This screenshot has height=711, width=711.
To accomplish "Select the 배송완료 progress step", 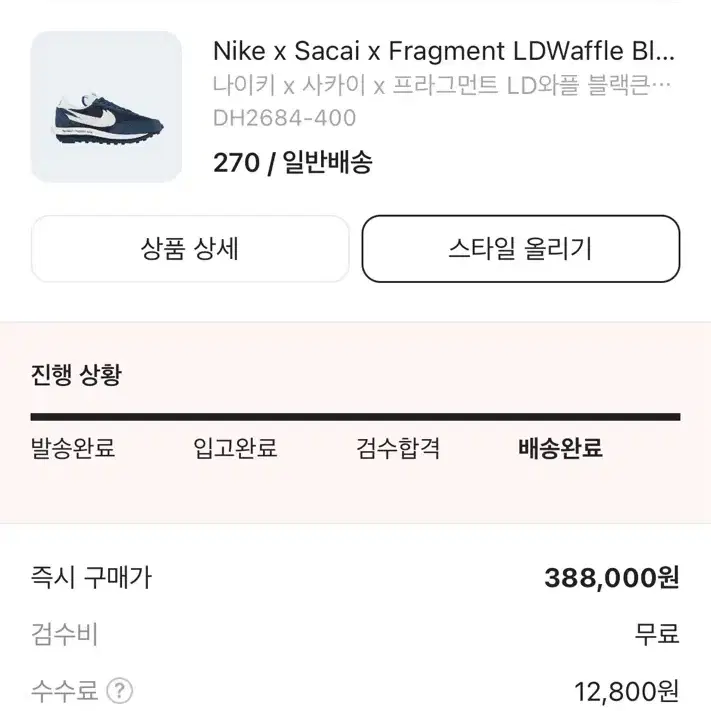I will point(560,448).
